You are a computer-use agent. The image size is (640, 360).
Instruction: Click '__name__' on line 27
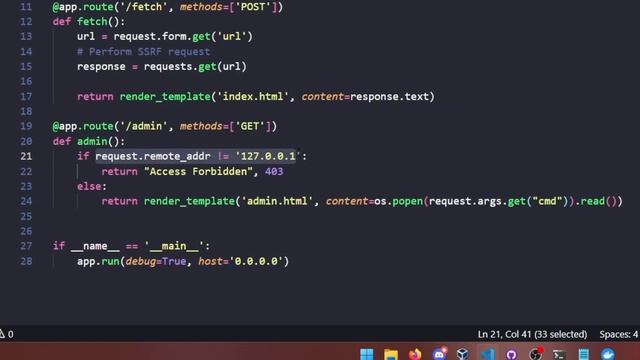click(95, 246)
